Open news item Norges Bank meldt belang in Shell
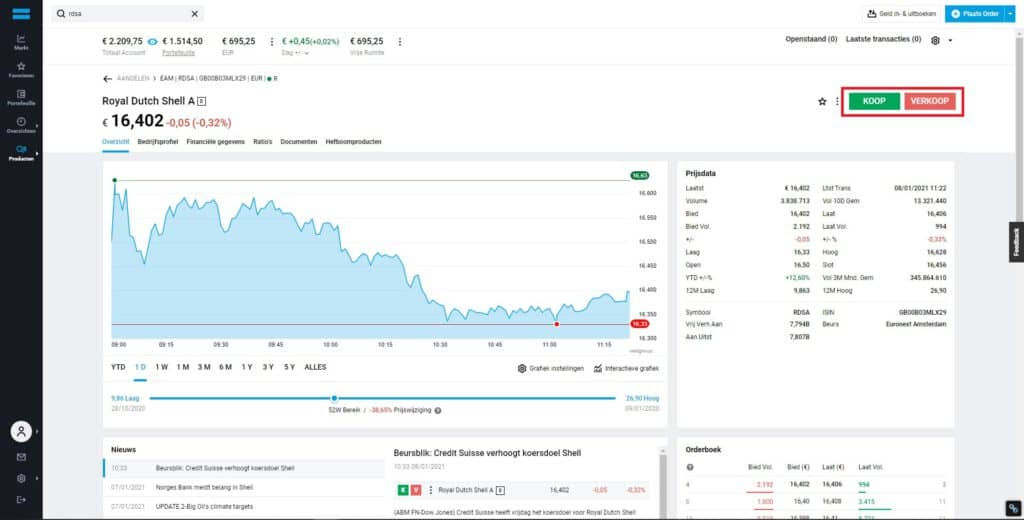Viewport: 1024px width, 520px height. pos(244,487)
